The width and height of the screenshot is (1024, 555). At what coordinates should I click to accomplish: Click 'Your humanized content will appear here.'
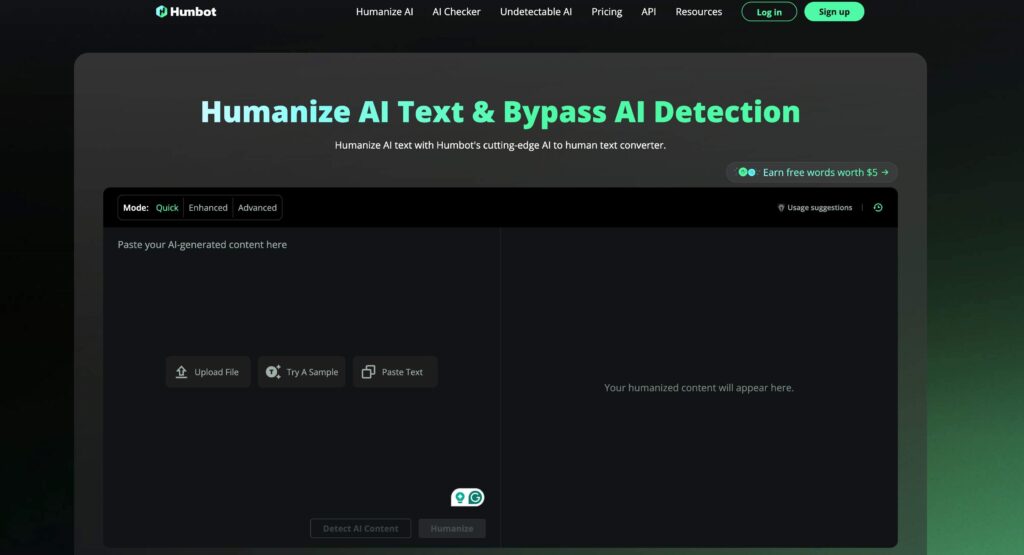click(699, 388)
